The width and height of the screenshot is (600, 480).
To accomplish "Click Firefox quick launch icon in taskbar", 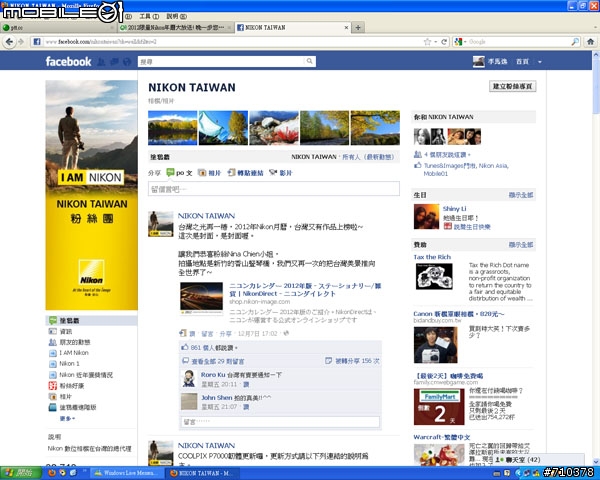I will pyautogui.click(x=52, y=473).
